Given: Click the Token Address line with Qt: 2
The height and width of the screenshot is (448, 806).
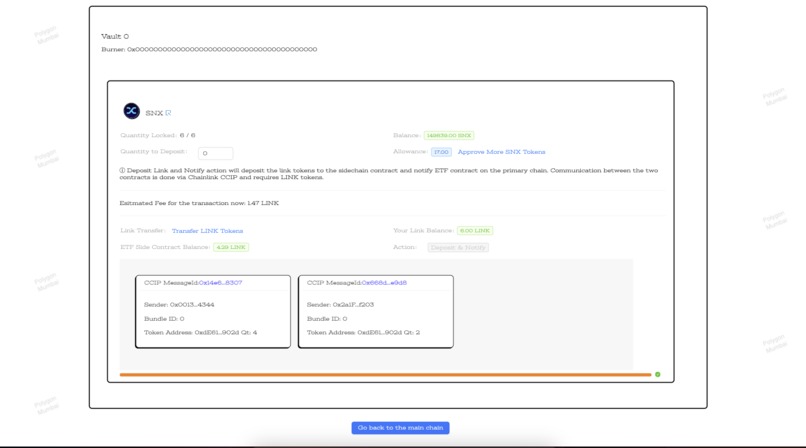Looking at the screenshot, I should [x=363, y=332].
